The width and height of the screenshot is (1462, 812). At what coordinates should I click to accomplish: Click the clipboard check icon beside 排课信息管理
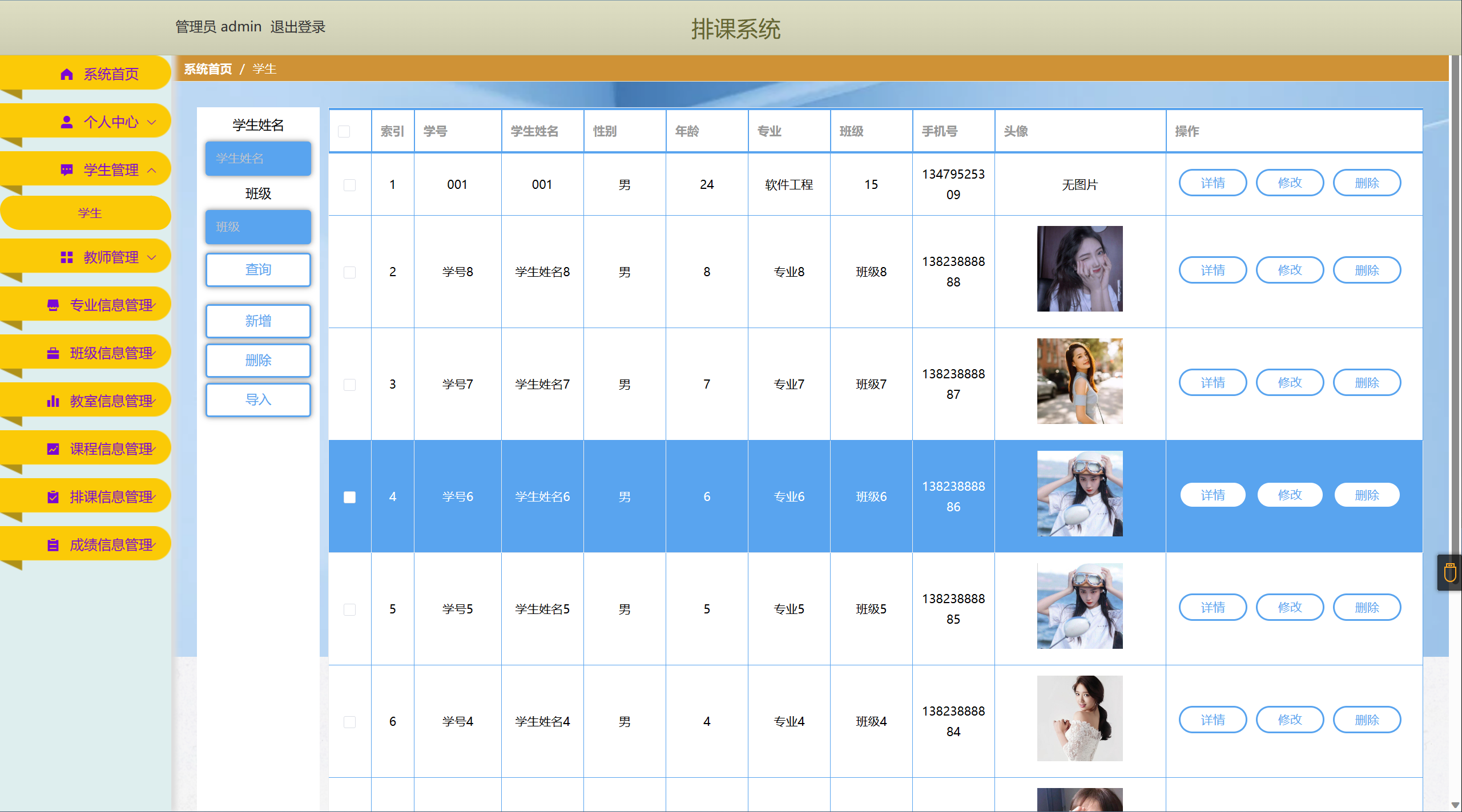coord(53,497)
